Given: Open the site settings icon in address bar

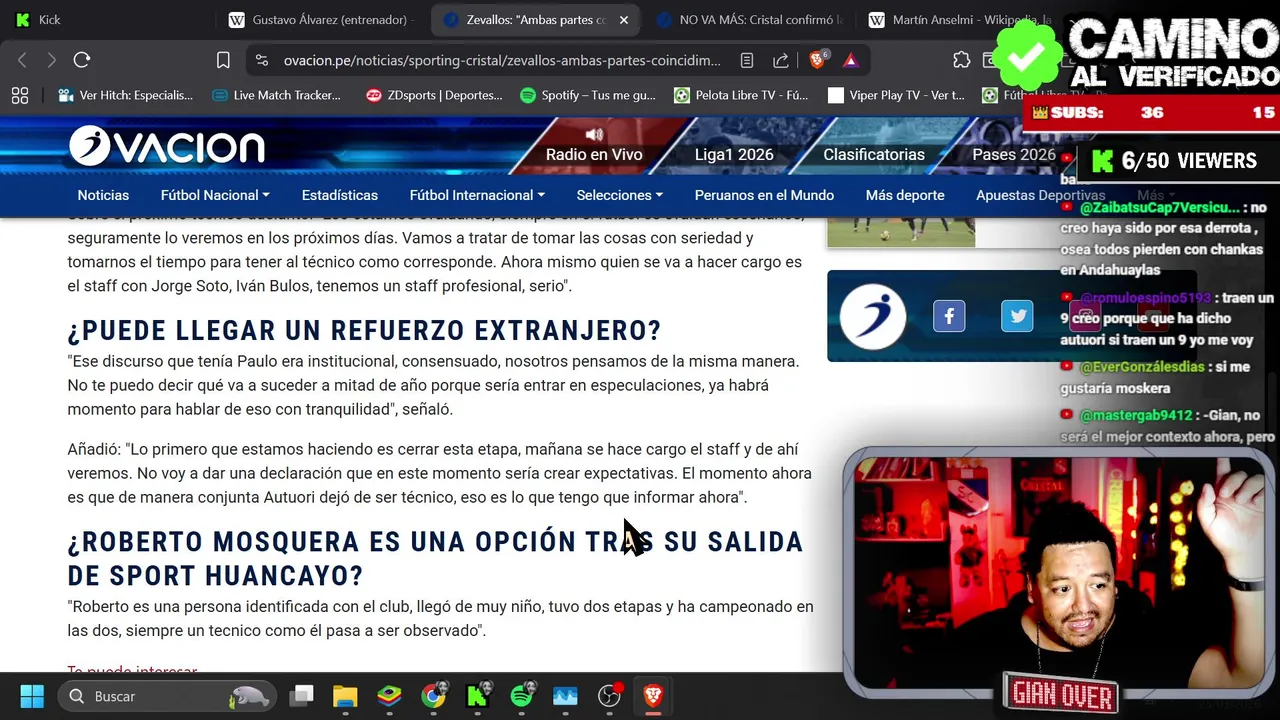Looking at the screenshot, I should click(x=262, y=60).
